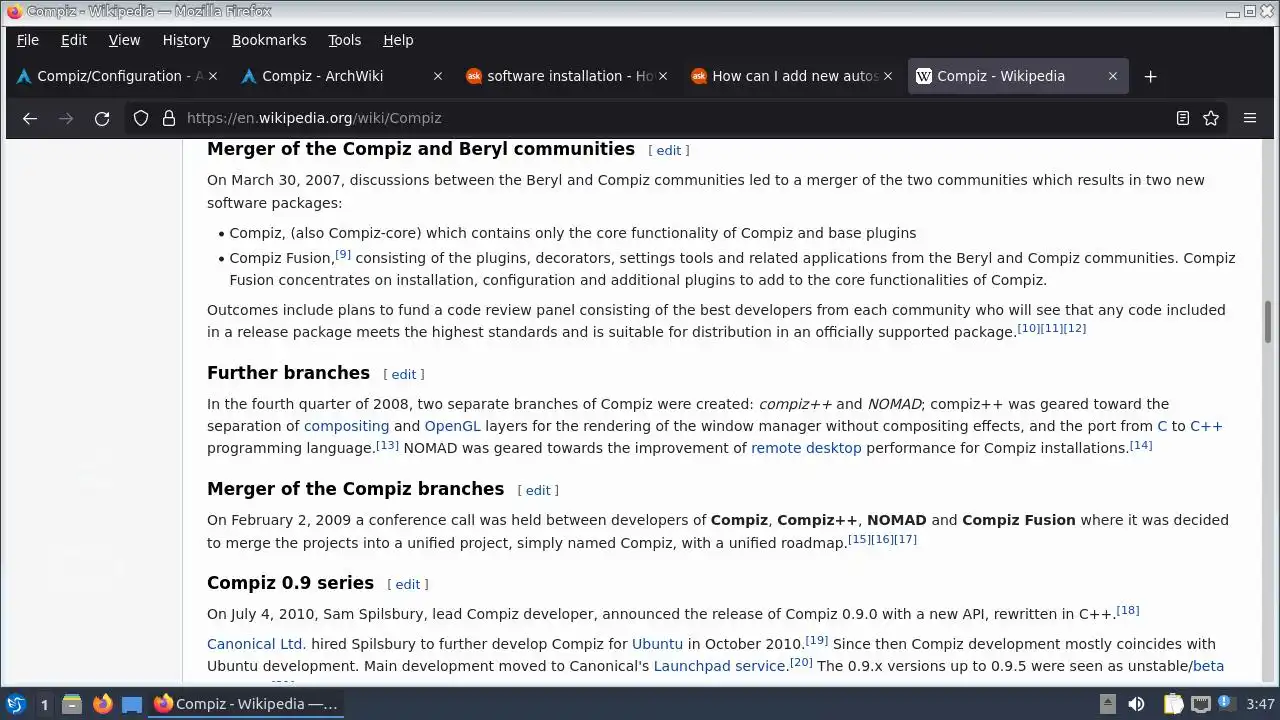Open the Launchpad service link
This screenshot has height=720, width=1280.
719,666
